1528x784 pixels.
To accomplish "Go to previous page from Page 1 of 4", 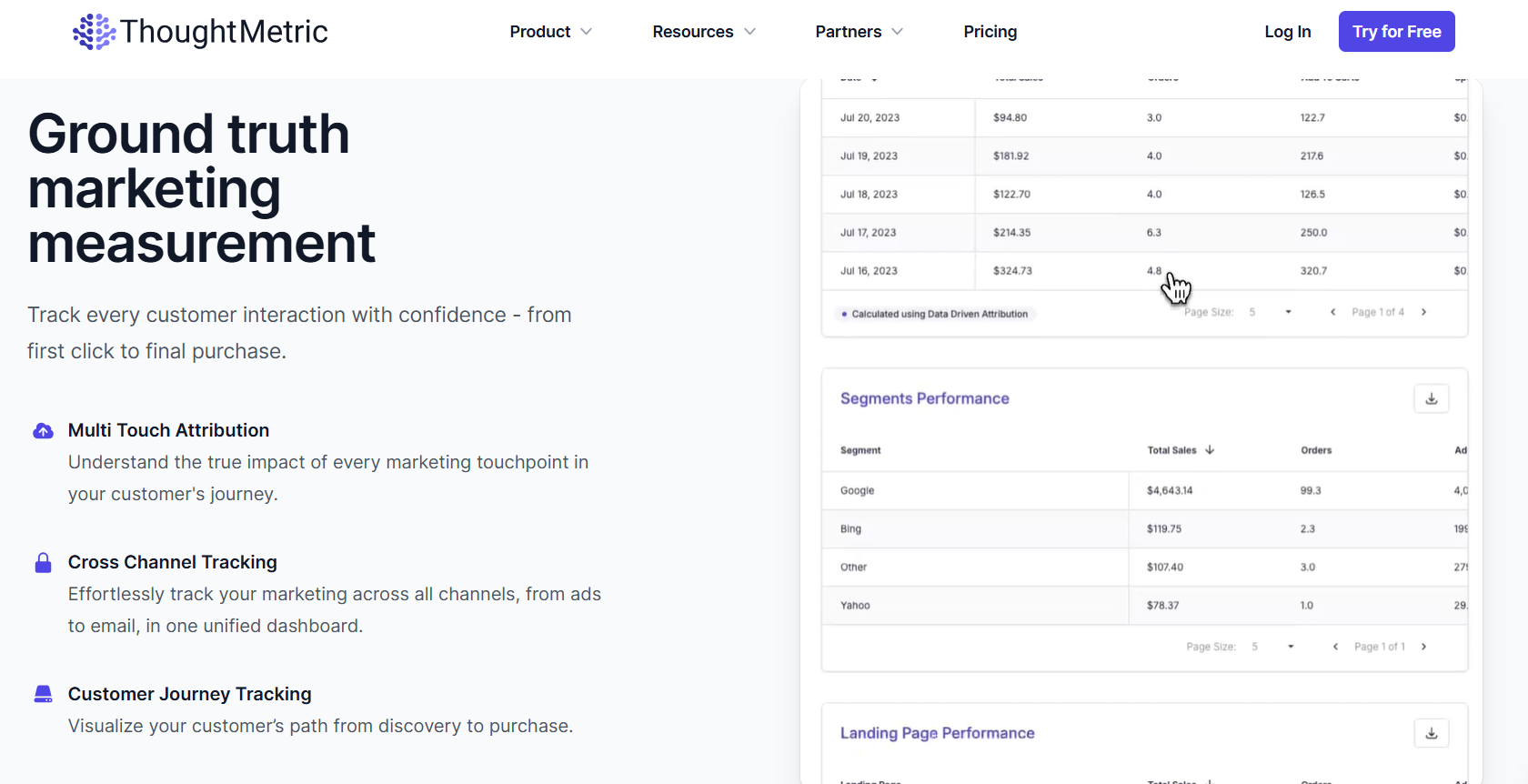I will (x=1332, y=312).
